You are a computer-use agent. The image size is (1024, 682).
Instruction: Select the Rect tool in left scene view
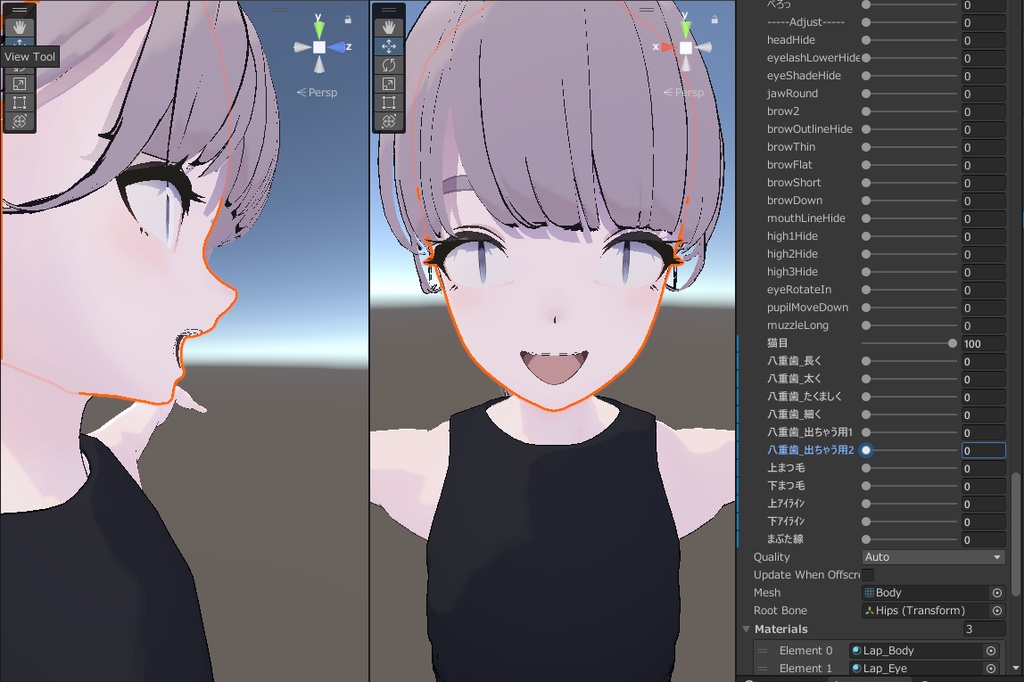(19, 103)
